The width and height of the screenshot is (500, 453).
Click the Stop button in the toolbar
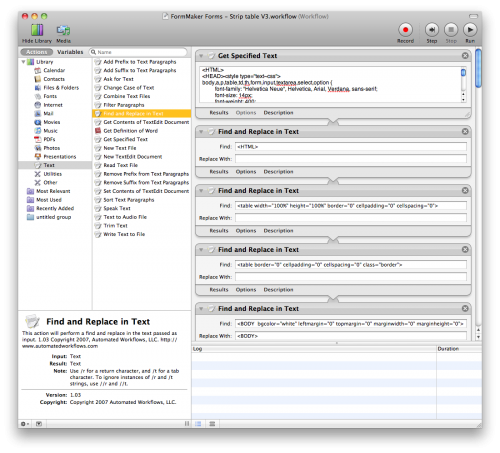[451, 30]
